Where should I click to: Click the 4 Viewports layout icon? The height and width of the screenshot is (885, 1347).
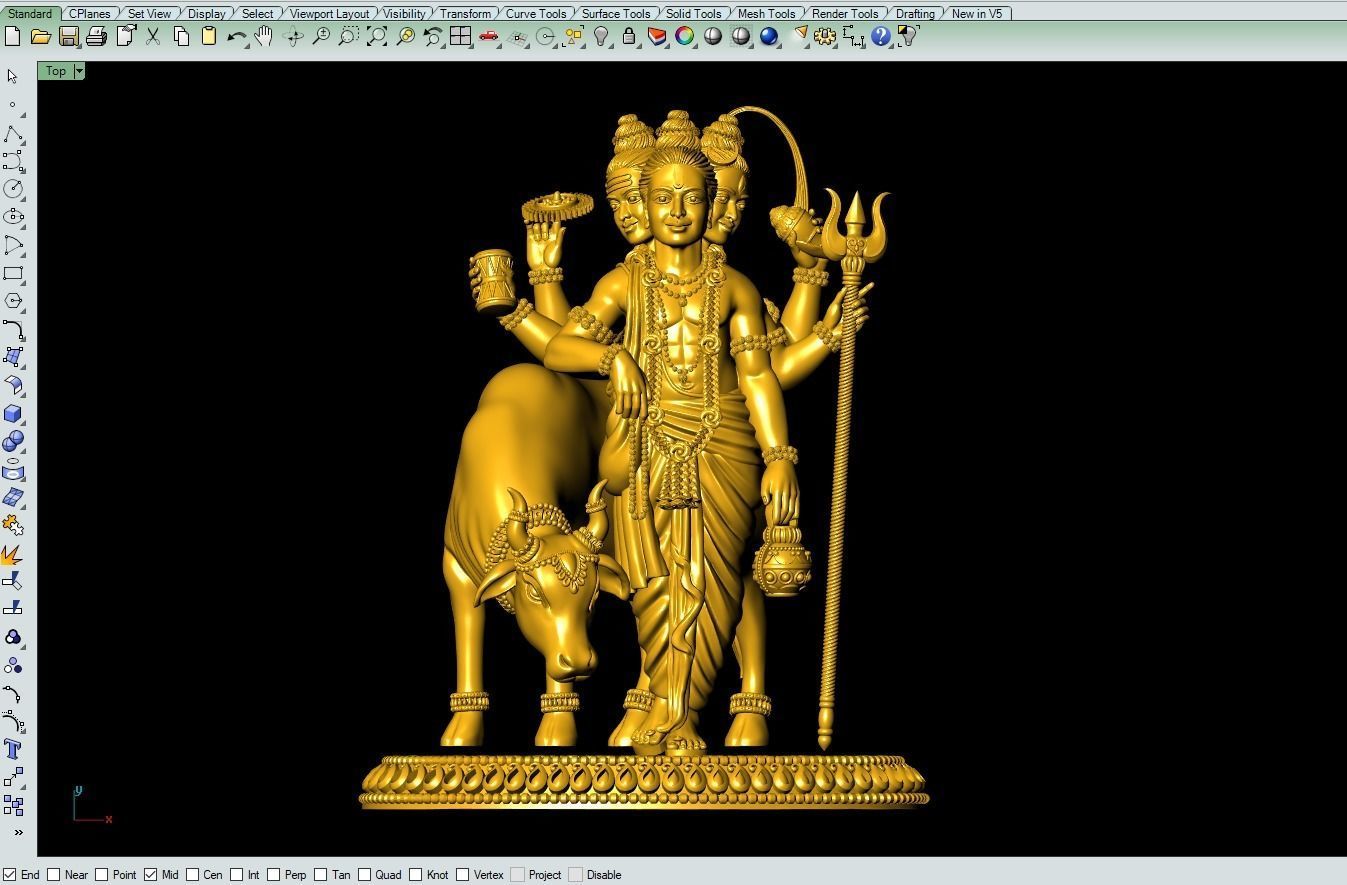(460, 36)
